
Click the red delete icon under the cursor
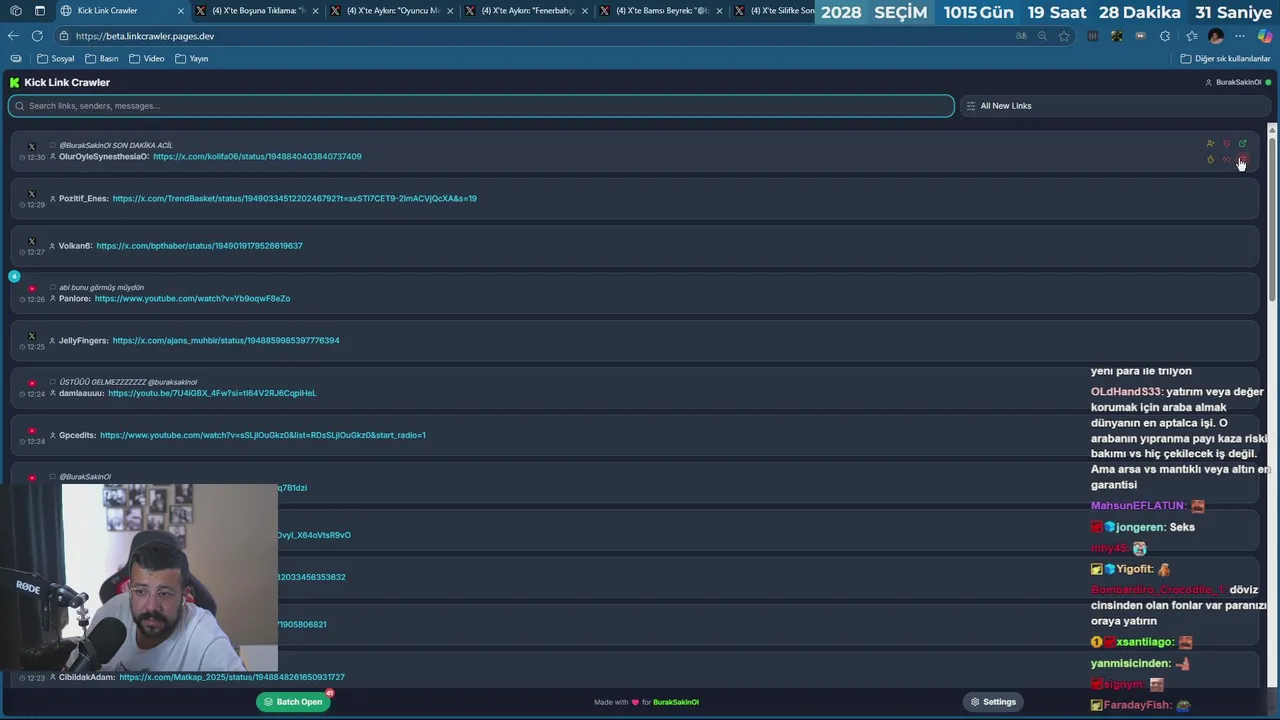(1243, 160)
